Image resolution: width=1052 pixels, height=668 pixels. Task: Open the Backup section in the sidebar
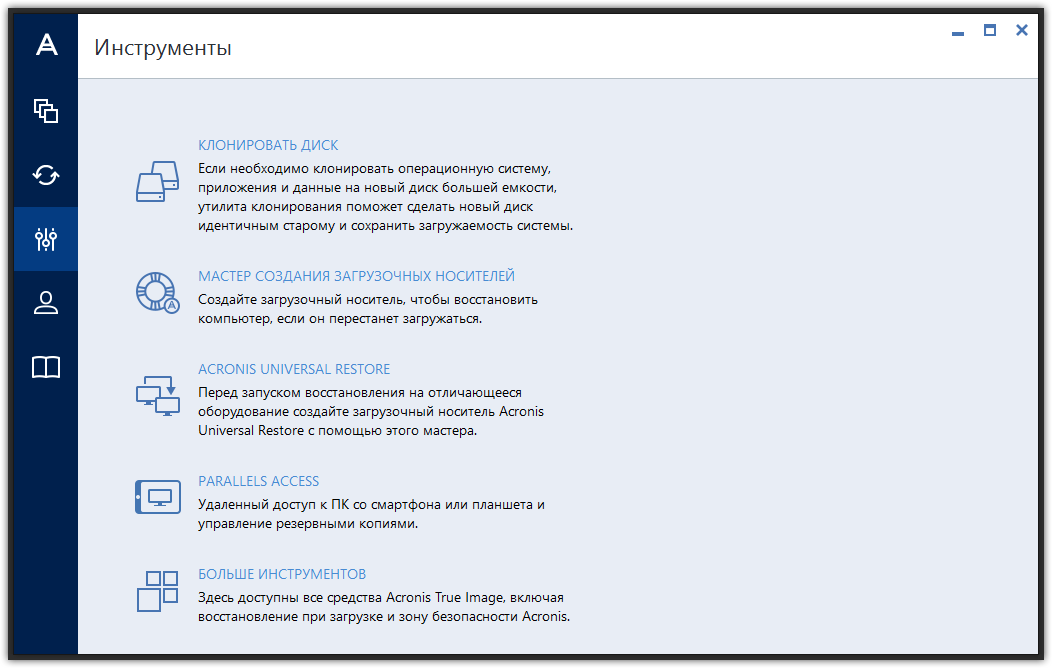coord(46,111)
